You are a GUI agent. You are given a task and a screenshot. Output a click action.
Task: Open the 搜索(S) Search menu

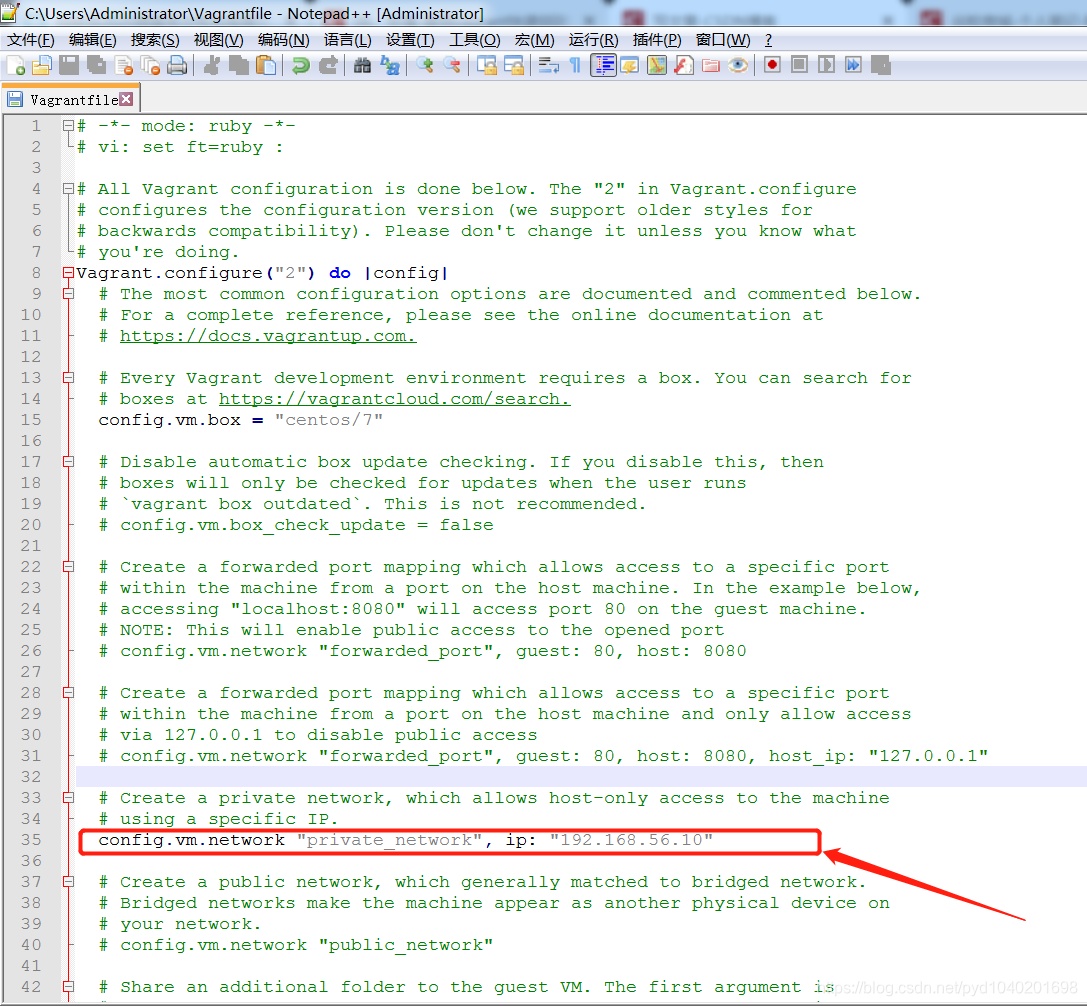pos(155,40)
